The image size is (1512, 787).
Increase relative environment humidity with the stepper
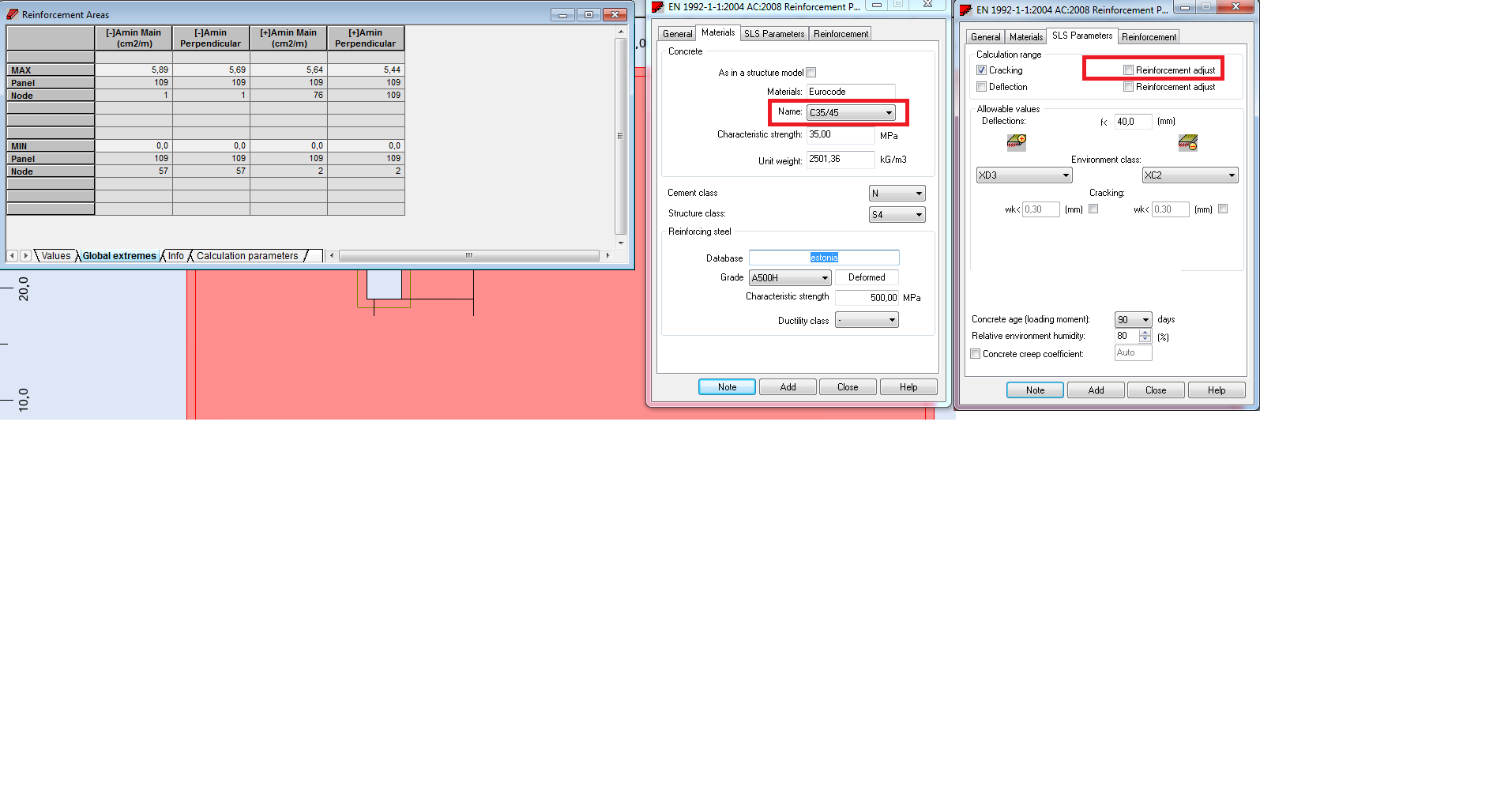tap(1145, 333)
